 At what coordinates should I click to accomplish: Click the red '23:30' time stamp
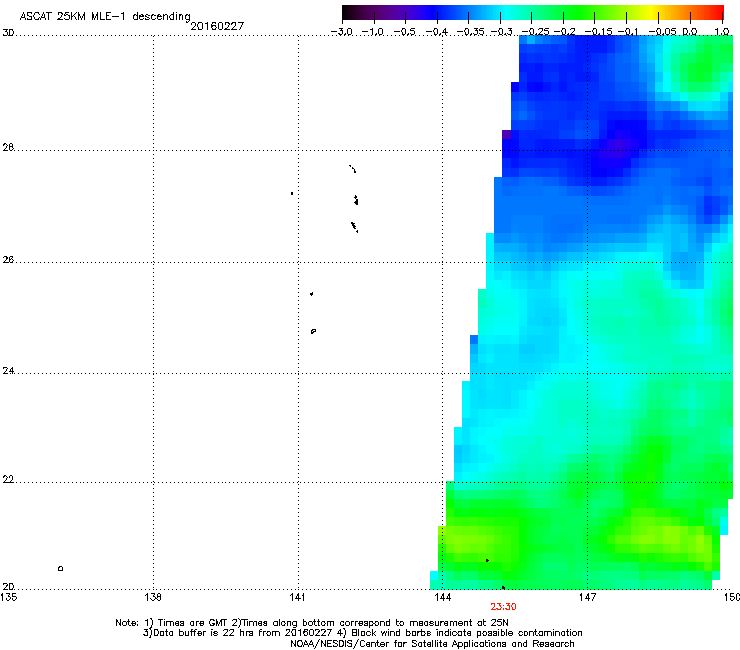coord(503,607)
